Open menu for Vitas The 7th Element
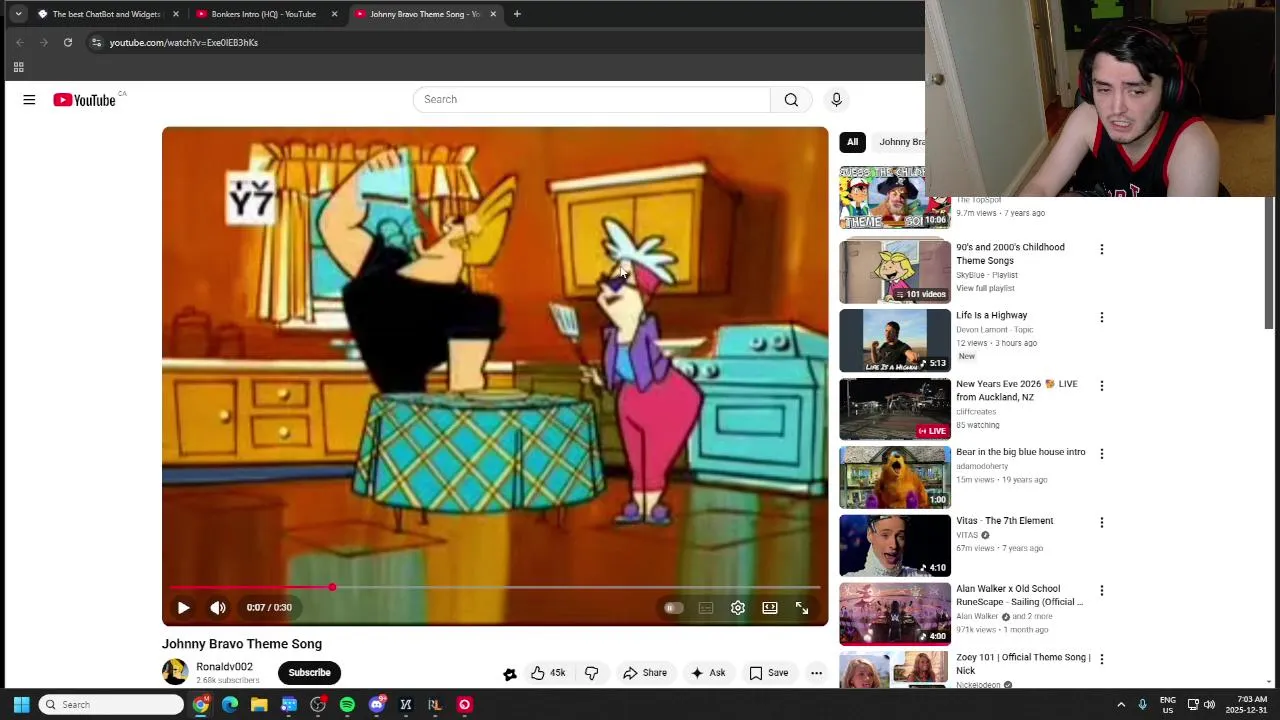The image size is (1280, 720). tap(1102, 522)
